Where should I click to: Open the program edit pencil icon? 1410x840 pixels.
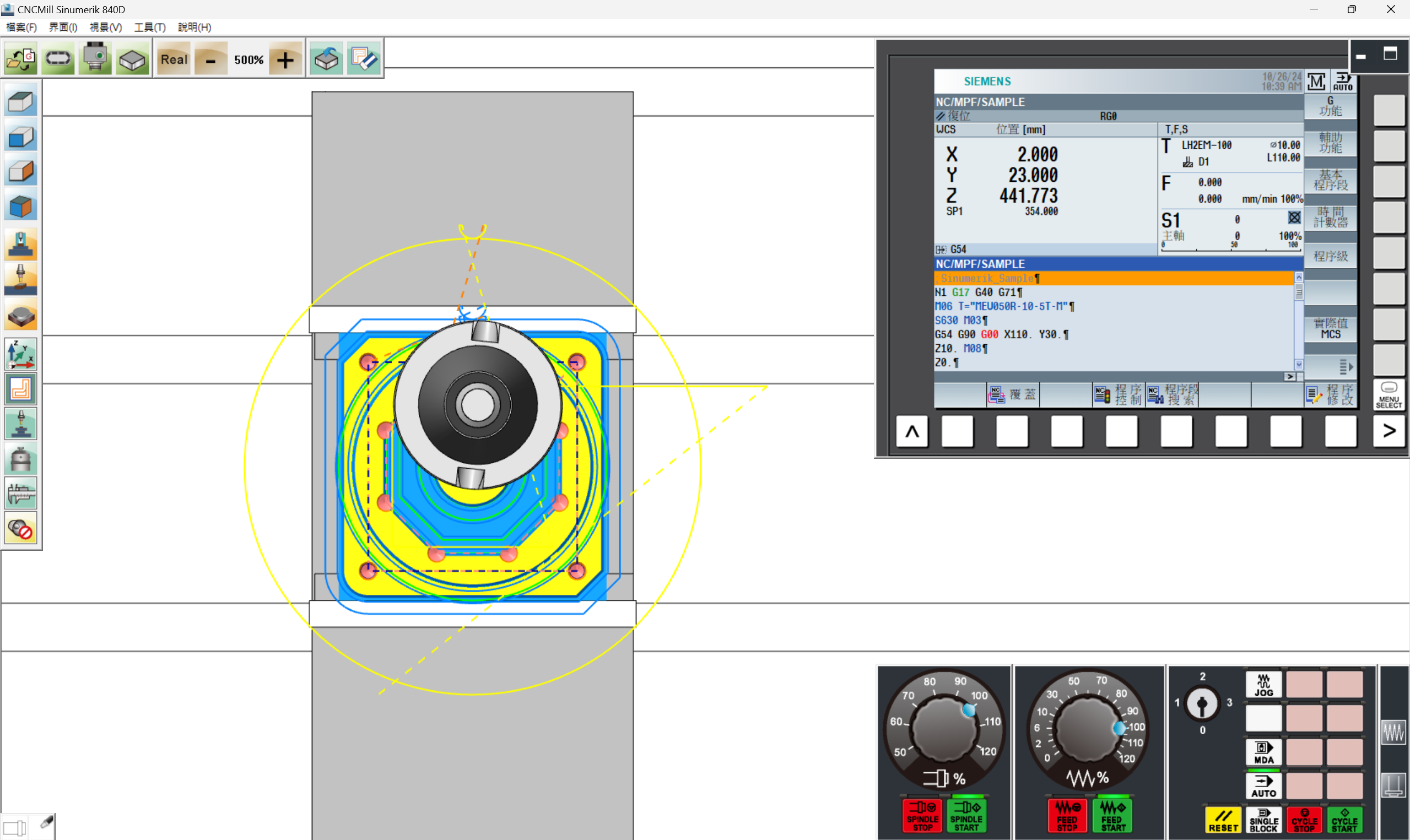click(364, 59)
